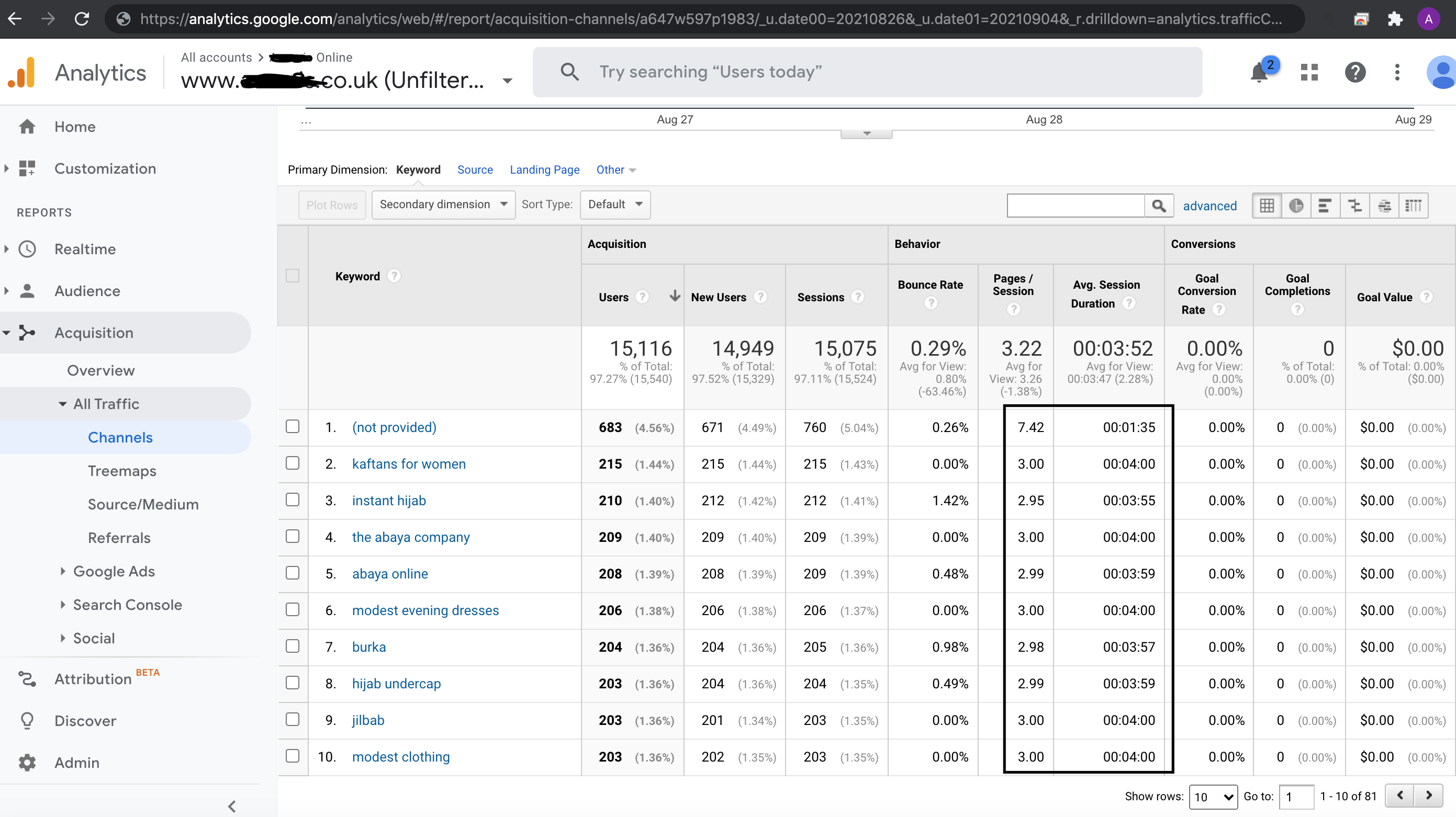Click the Go to page number field
1456x817 pixels.
pyautogui.click(x=1296, y=797)
